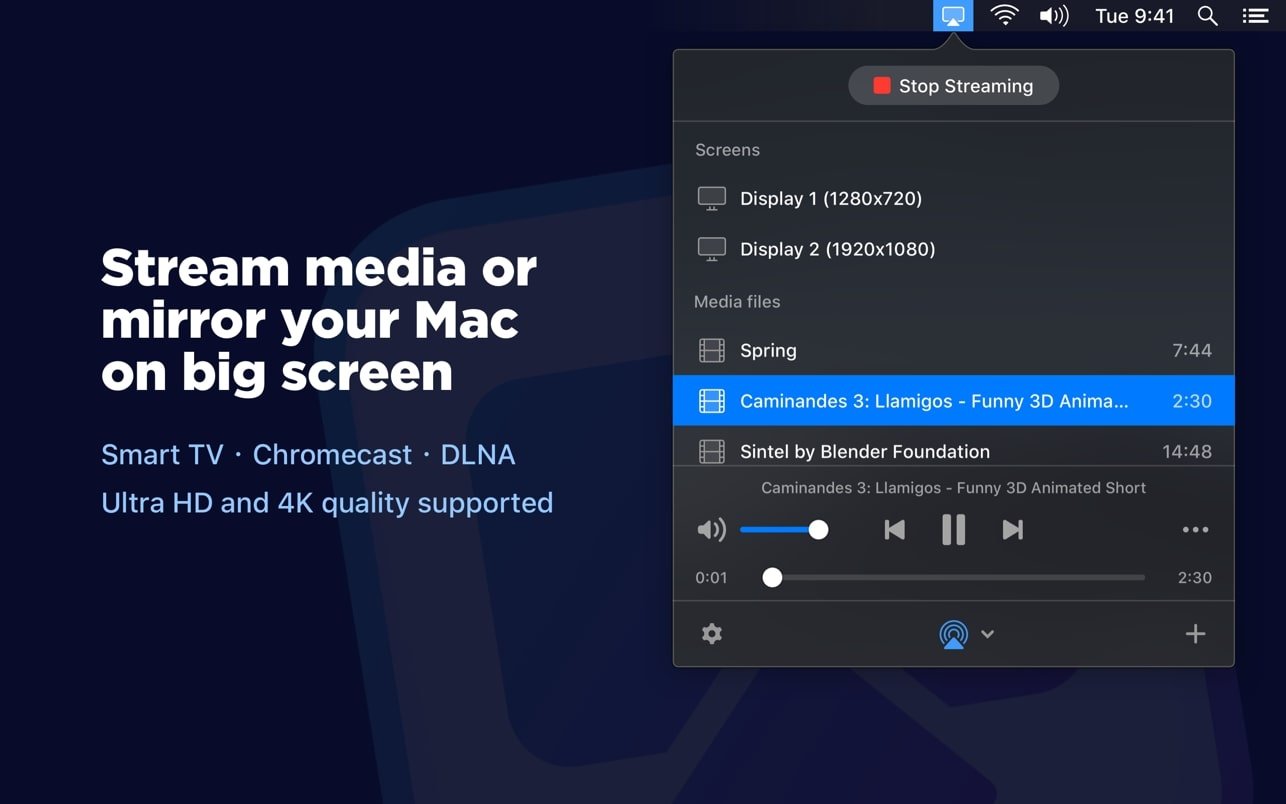The image size is (1286, 804).
Task: Go to the previous track
Action: [894, 530]
